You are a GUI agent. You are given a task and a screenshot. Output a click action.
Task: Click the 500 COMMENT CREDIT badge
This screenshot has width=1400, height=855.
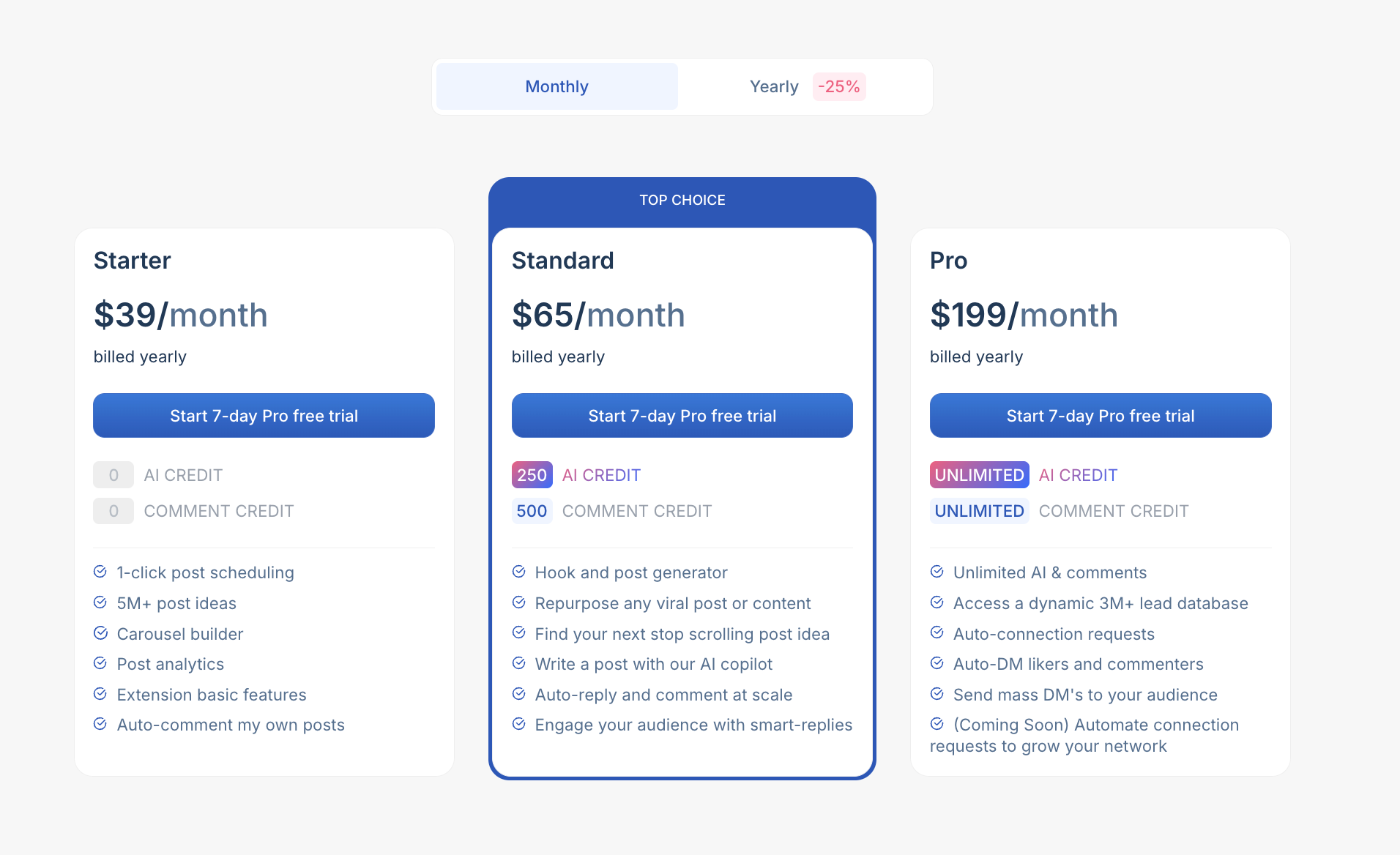click(x=532, y=511)
